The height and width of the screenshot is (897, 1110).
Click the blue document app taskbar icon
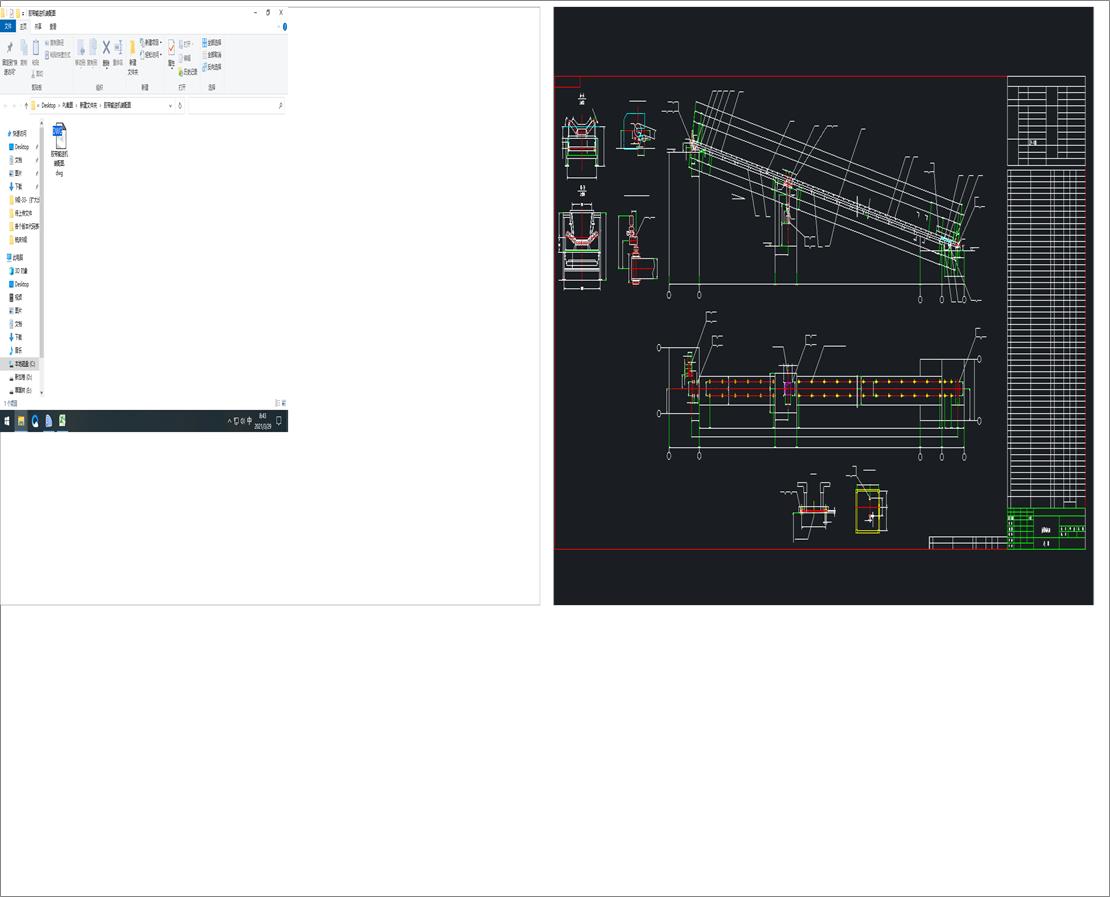click(x=49, y=421)
